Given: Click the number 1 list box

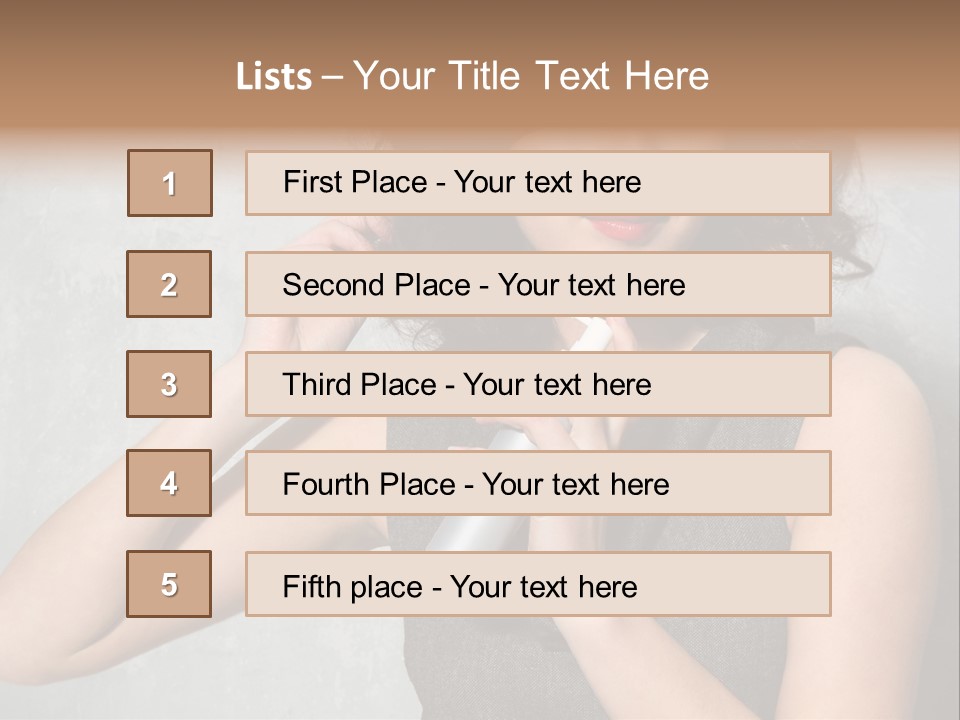Looking at the screenshot, I should [x=170, y=183].
